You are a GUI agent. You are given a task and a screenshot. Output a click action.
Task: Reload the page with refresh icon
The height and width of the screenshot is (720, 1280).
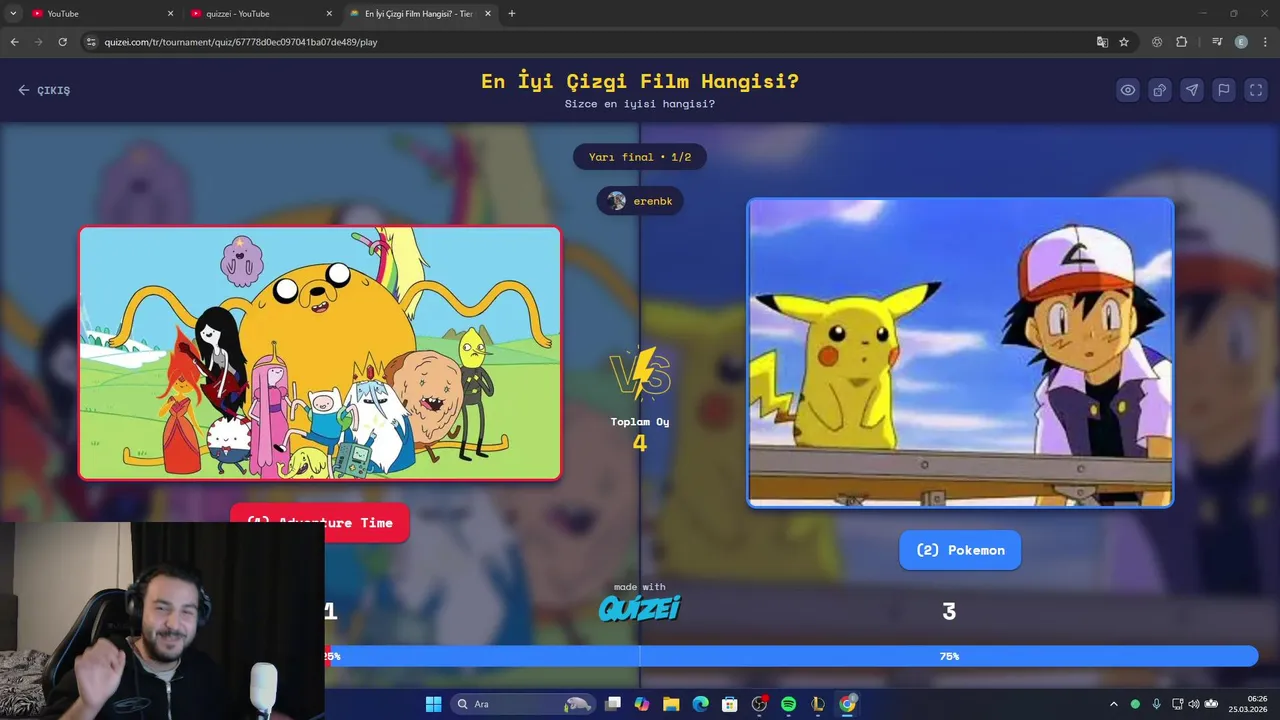point(62,42)
